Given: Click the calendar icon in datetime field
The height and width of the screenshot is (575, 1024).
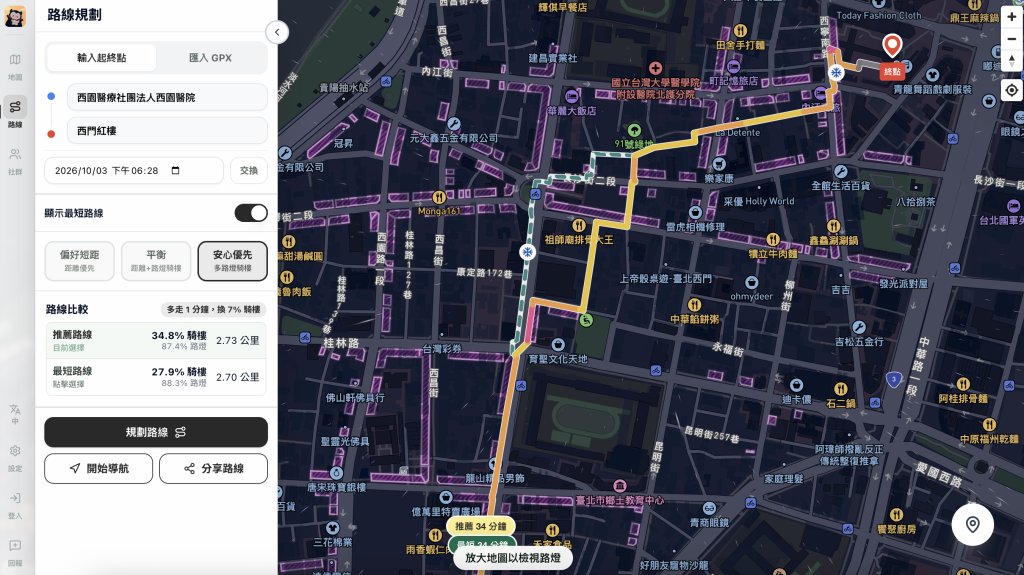Looking at the screenshot, I should click(x=175, y=171).
